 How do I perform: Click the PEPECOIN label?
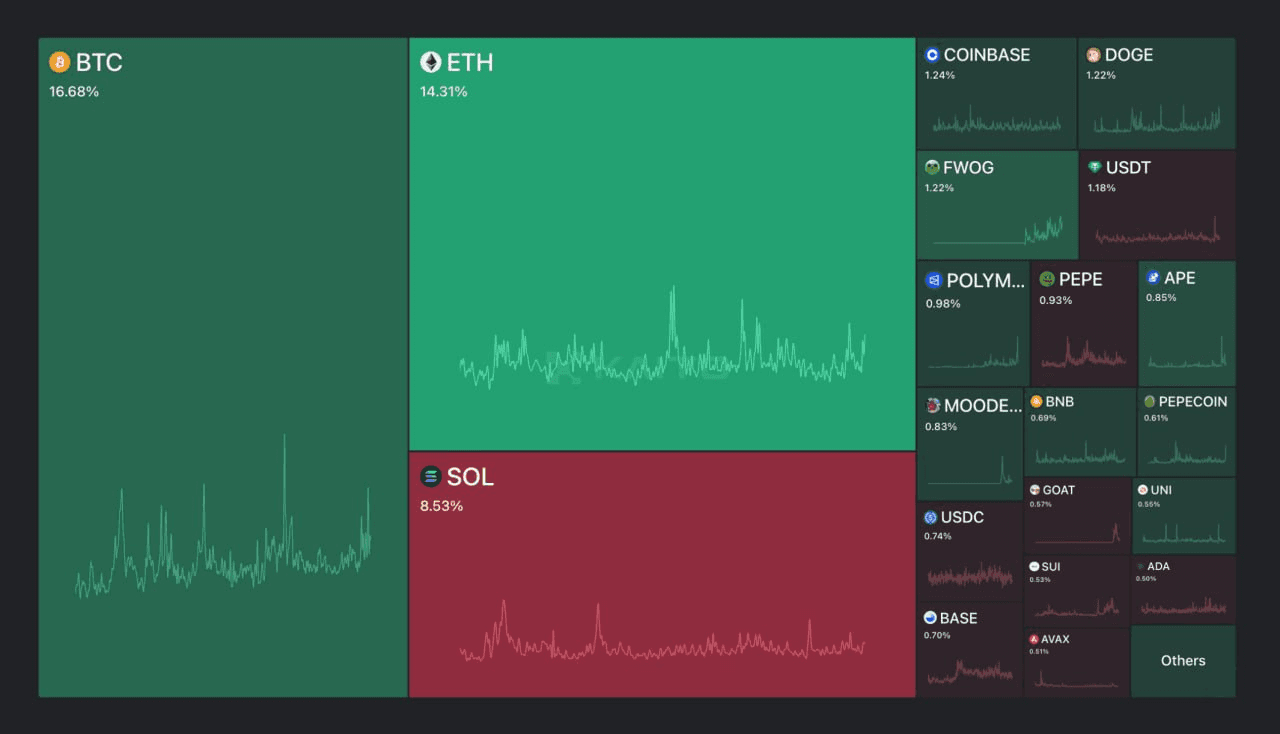(1193, 401)
